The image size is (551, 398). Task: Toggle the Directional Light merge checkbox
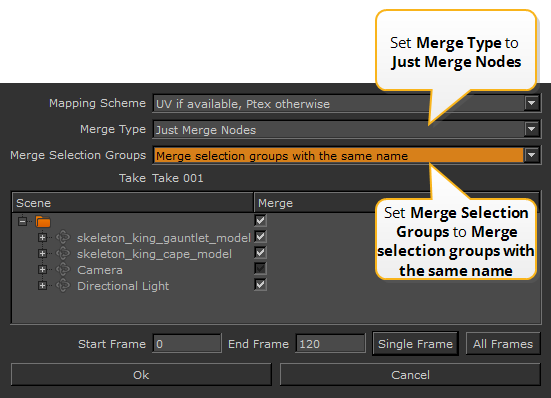point(260,285)
